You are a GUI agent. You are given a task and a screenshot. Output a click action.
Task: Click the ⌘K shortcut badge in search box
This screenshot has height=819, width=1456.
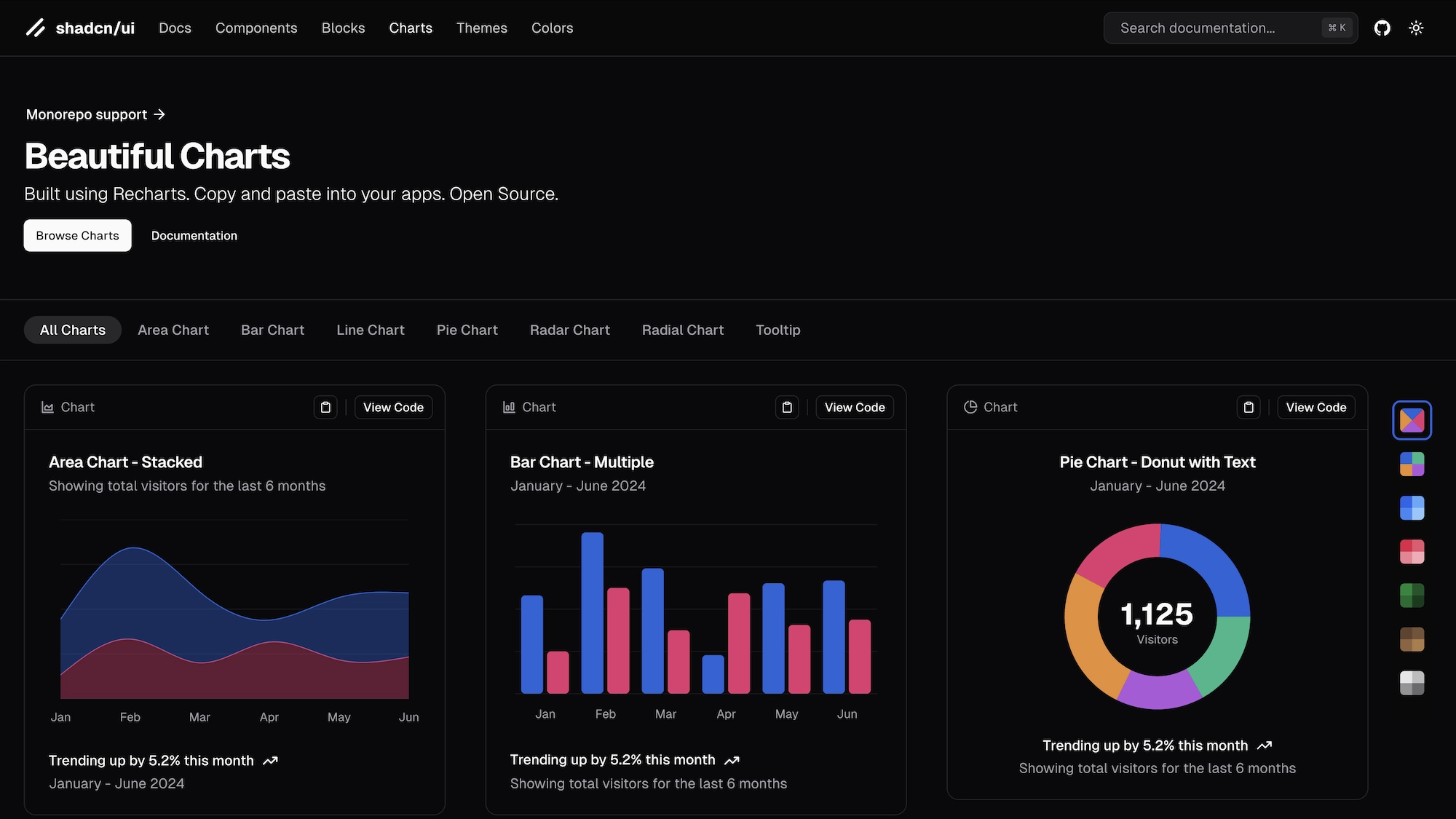[x=1337, y=28]
